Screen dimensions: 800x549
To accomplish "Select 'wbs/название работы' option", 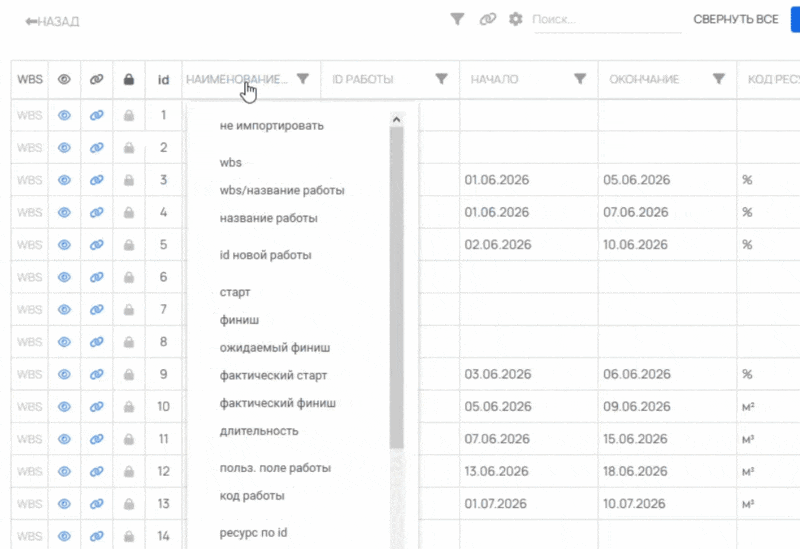I will pos(282,190).
